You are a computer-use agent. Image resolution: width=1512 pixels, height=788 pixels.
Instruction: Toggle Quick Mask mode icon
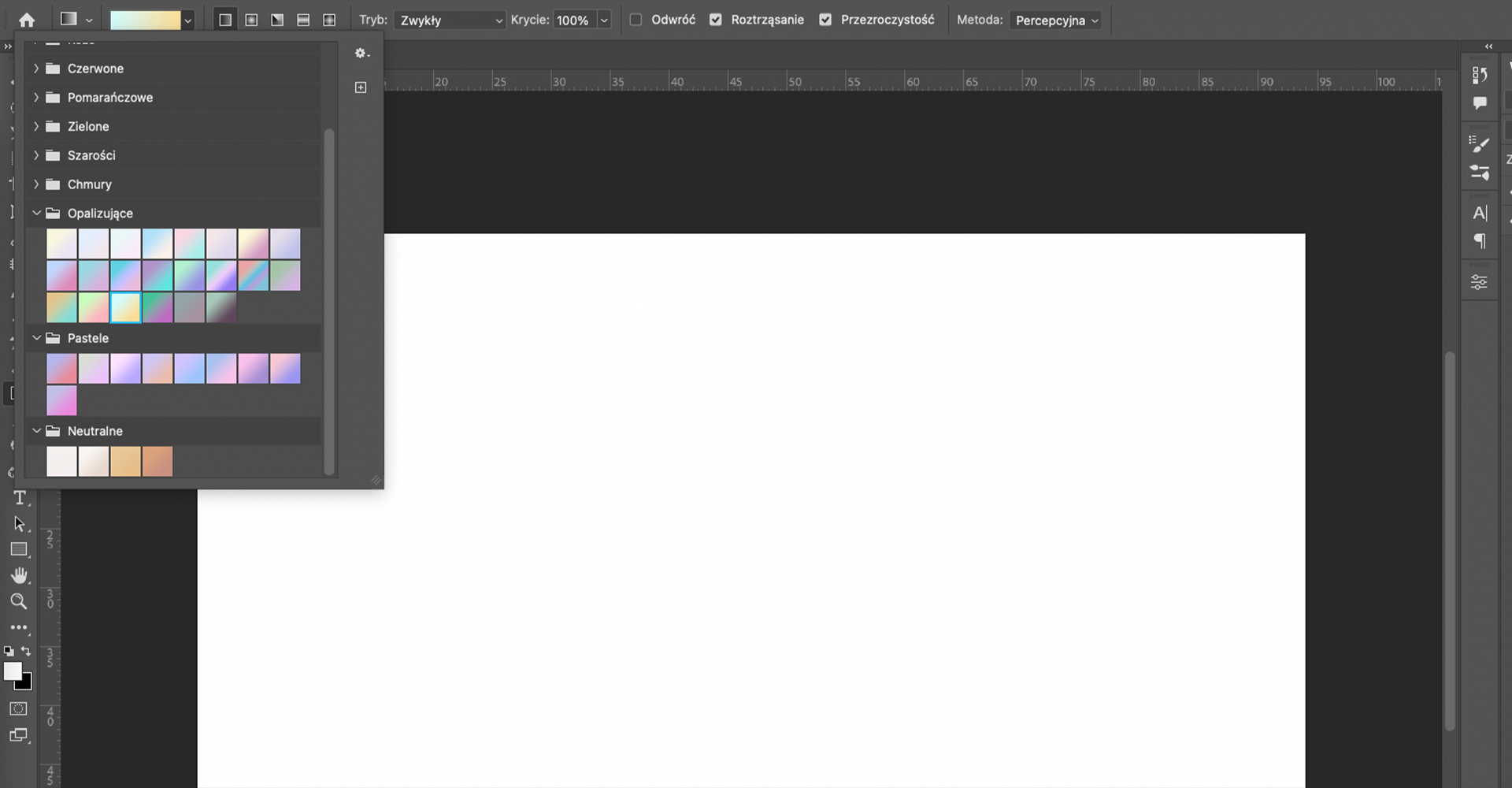(x=19, y=709)
